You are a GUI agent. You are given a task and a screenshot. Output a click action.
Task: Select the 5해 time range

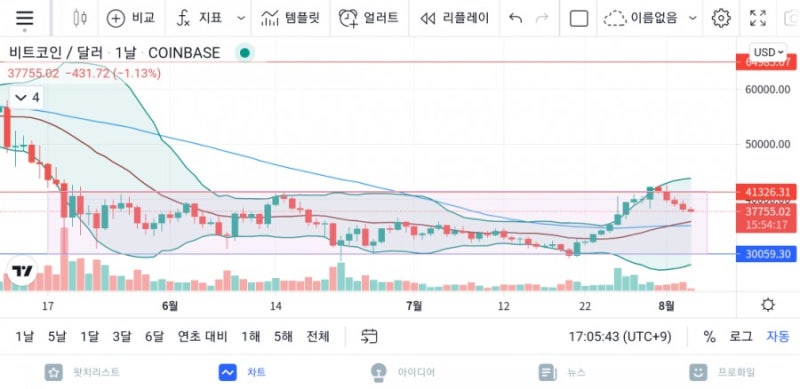click(x=283, y=336)
